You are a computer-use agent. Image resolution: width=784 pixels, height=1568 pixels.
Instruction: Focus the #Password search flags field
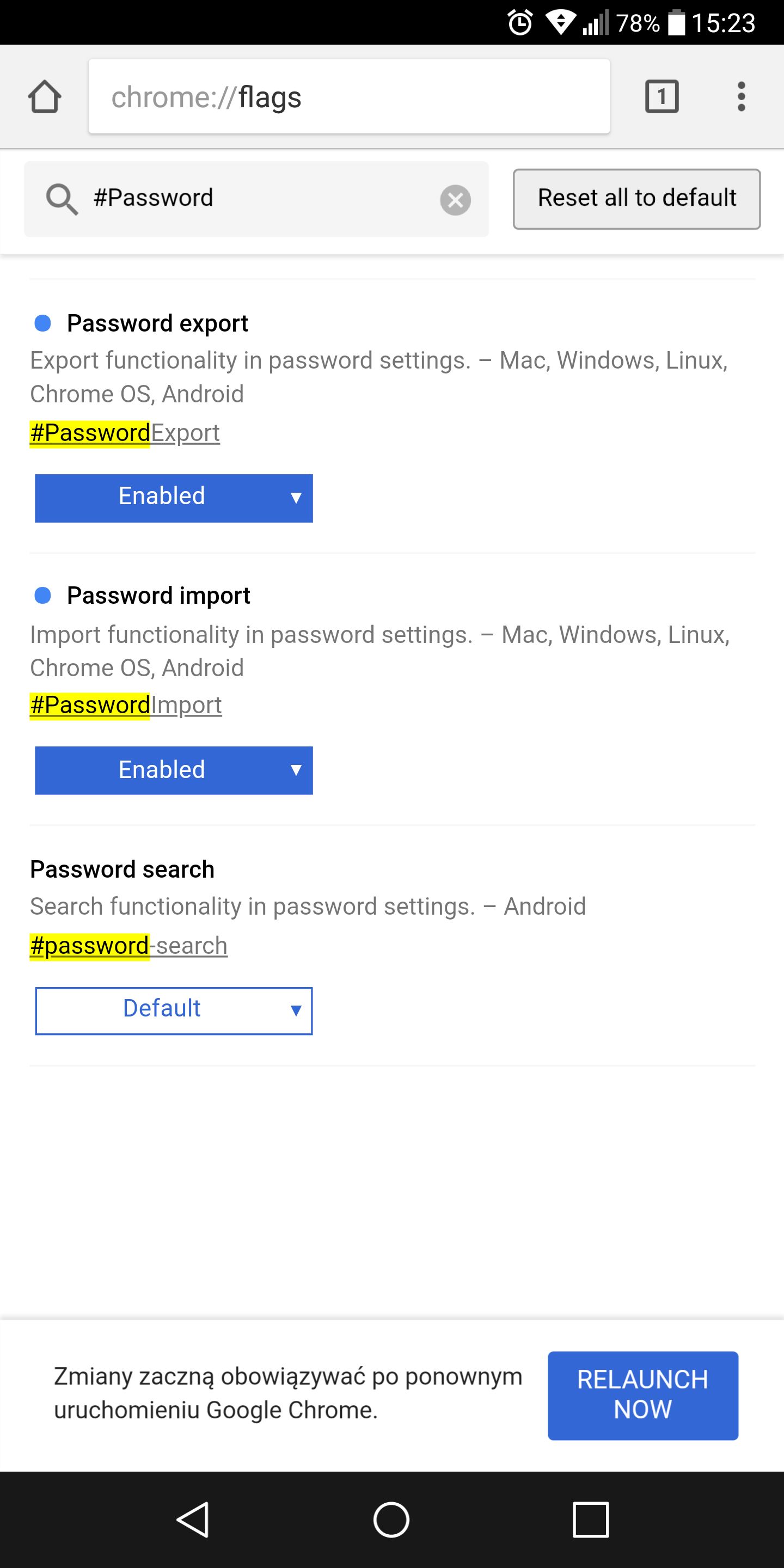click(257, 198)
